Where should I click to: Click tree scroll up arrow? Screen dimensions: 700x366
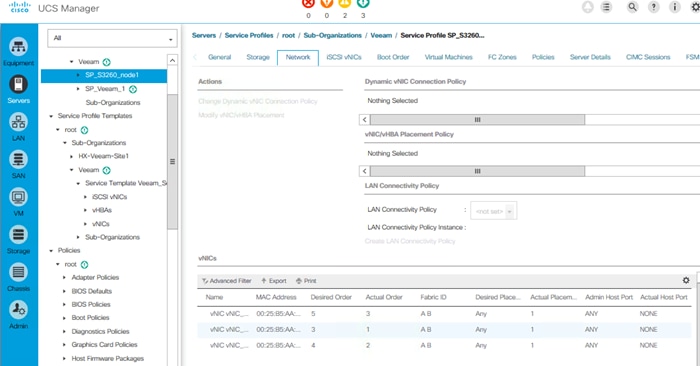pyautogui.click(x=172, y=60)
